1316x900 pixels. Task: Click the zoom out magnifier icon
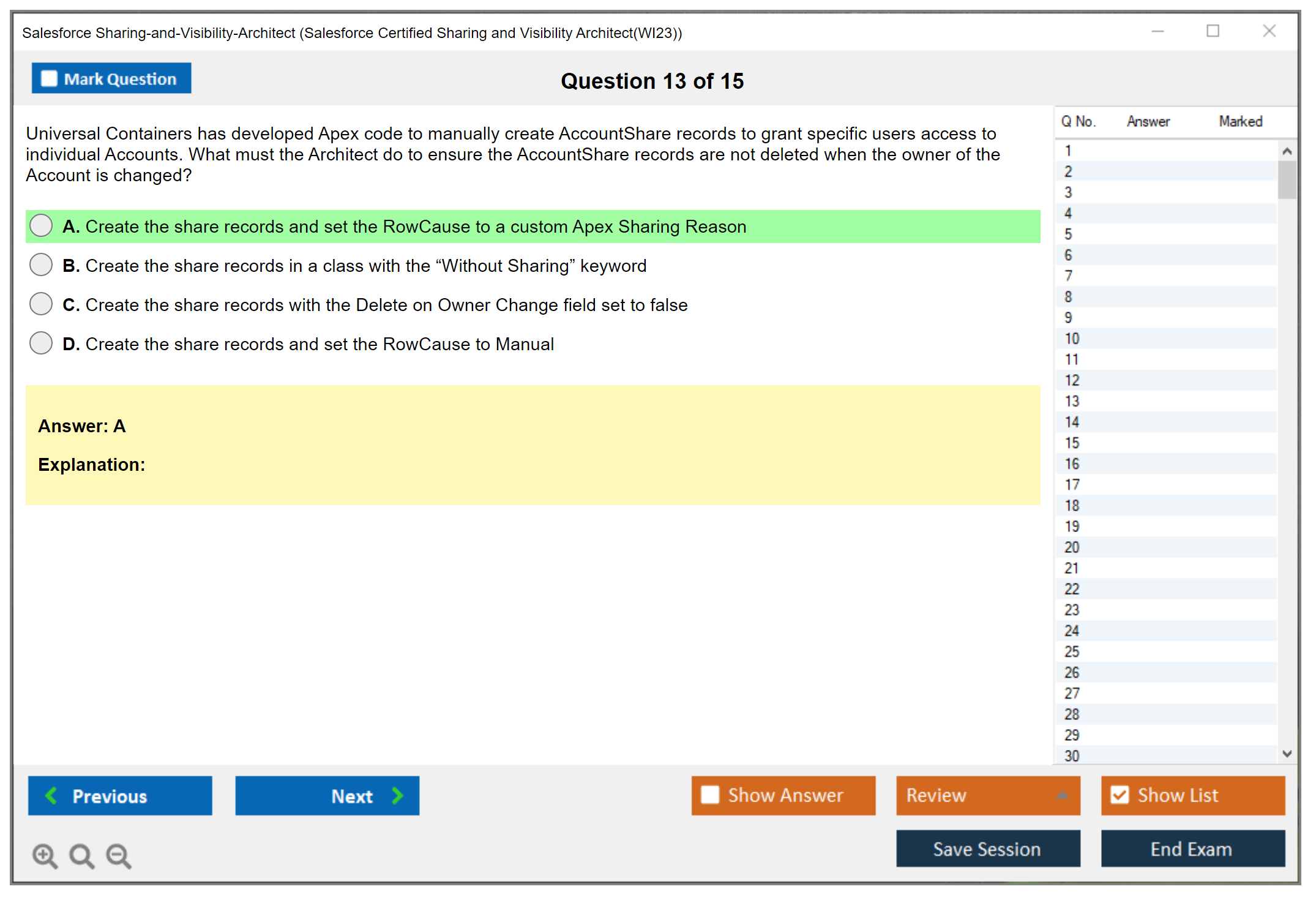pos(119,855)
